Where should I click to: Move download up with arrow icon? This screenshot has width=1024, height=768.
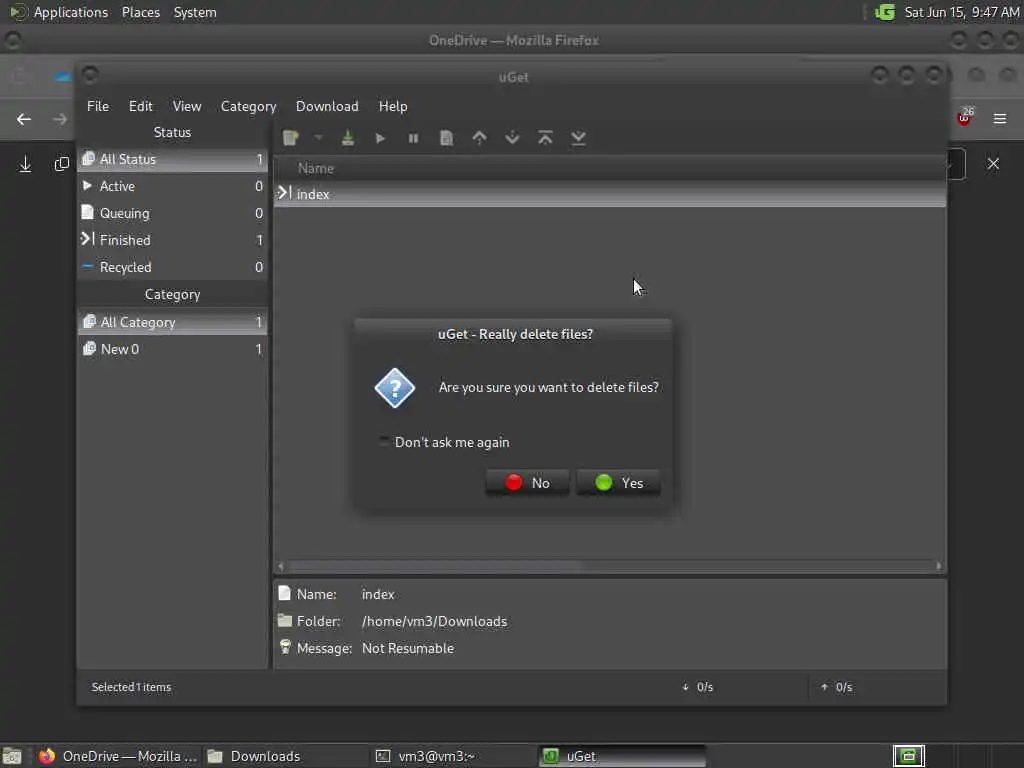point(479,138)
